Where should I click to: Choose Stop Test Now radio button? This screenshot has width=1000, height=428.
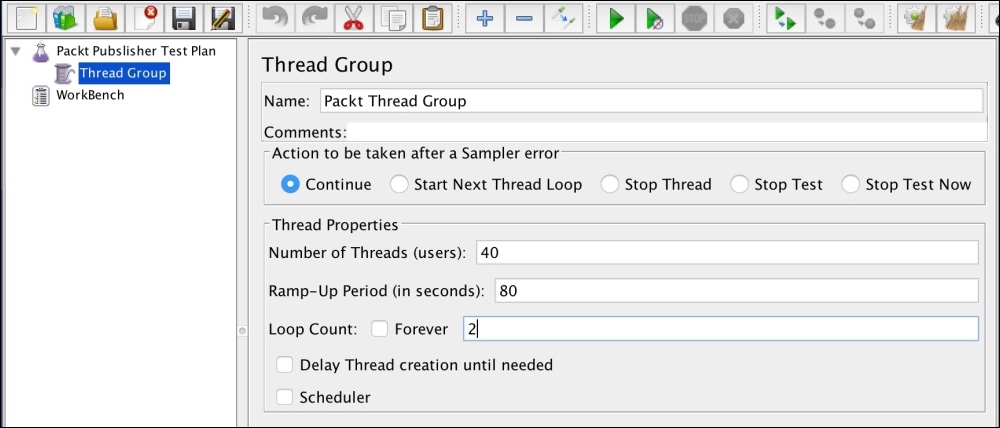(x=851, y=184)
